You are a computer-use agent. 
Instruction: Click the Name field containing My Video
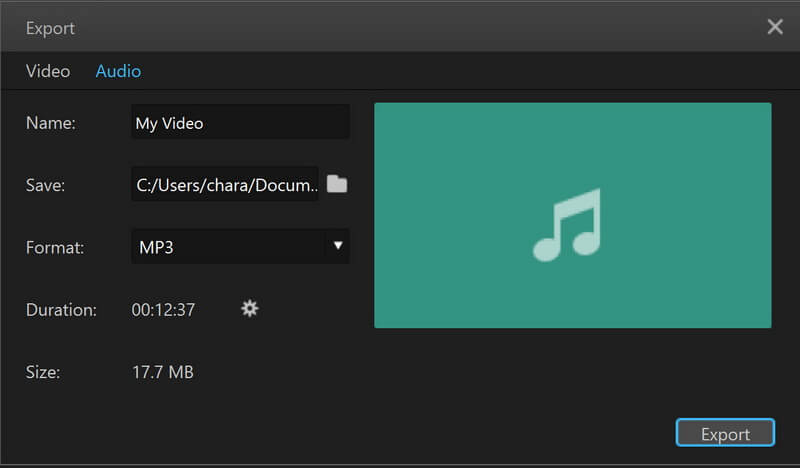coord(240,122)
